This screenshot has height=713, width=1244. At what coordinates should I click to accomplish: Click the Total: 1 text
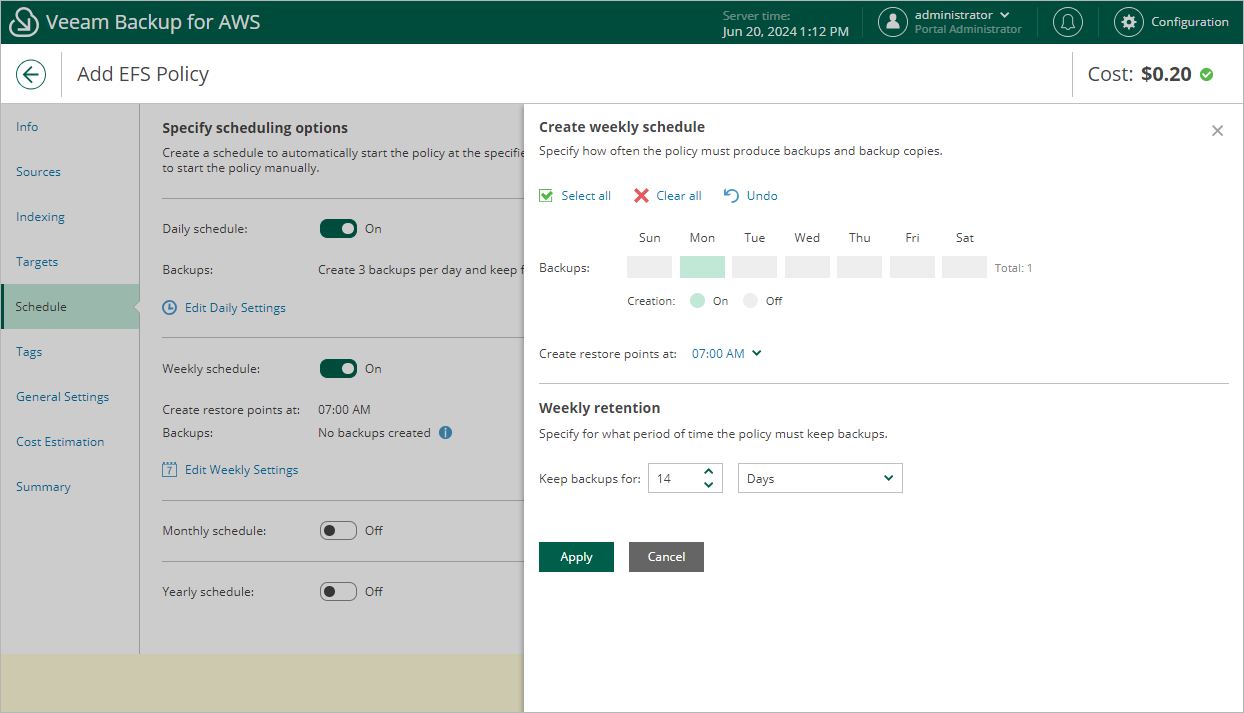click(x=1014, y=268)
